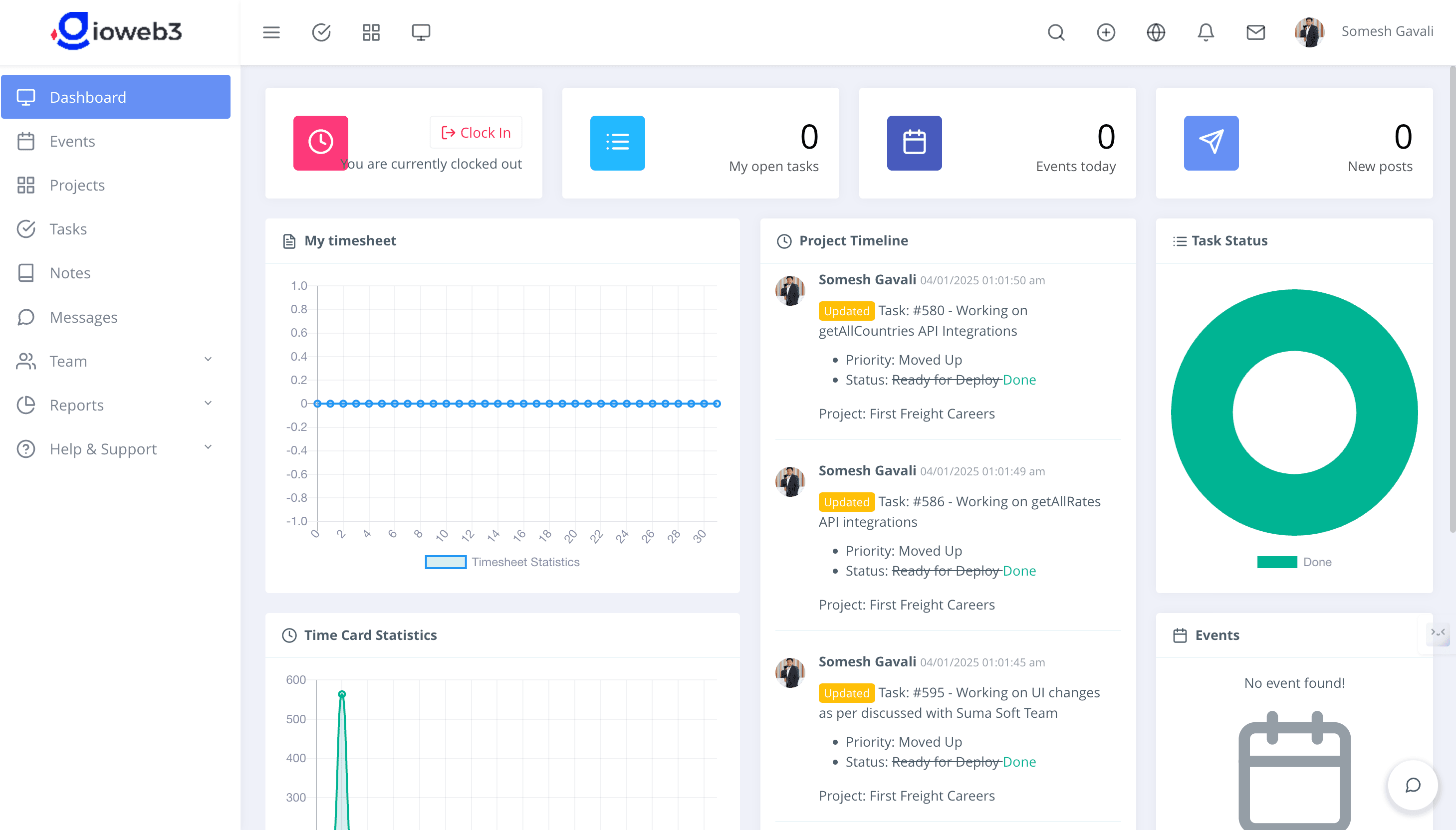Toggle the hamburger sidebar menu icon
1456x830 pixels.
[271, 32]
